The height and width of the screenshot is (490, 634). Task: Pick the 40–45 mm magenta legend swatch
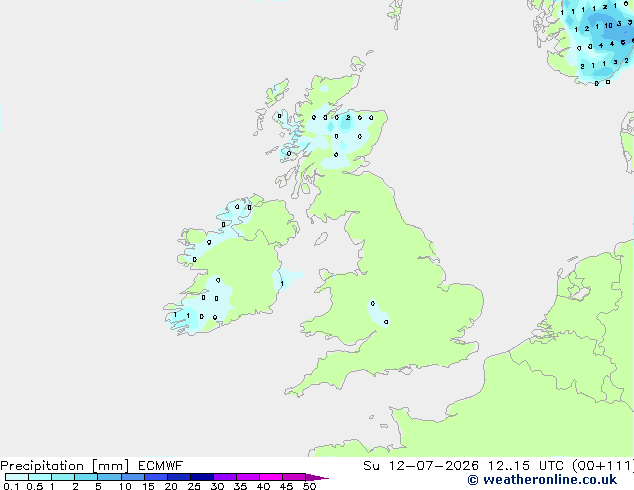(271, 477)
